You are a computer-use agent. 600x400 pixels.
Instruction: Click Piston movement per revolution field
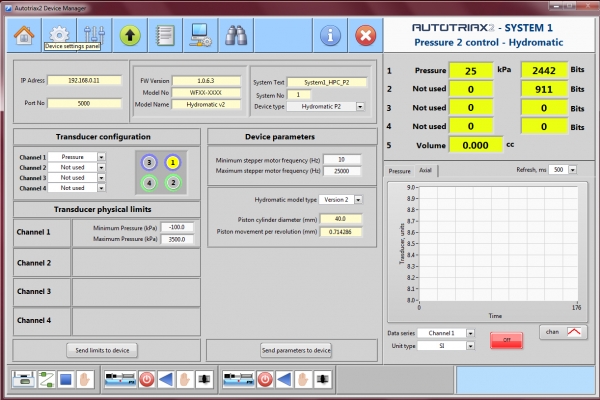click(341, 232)
